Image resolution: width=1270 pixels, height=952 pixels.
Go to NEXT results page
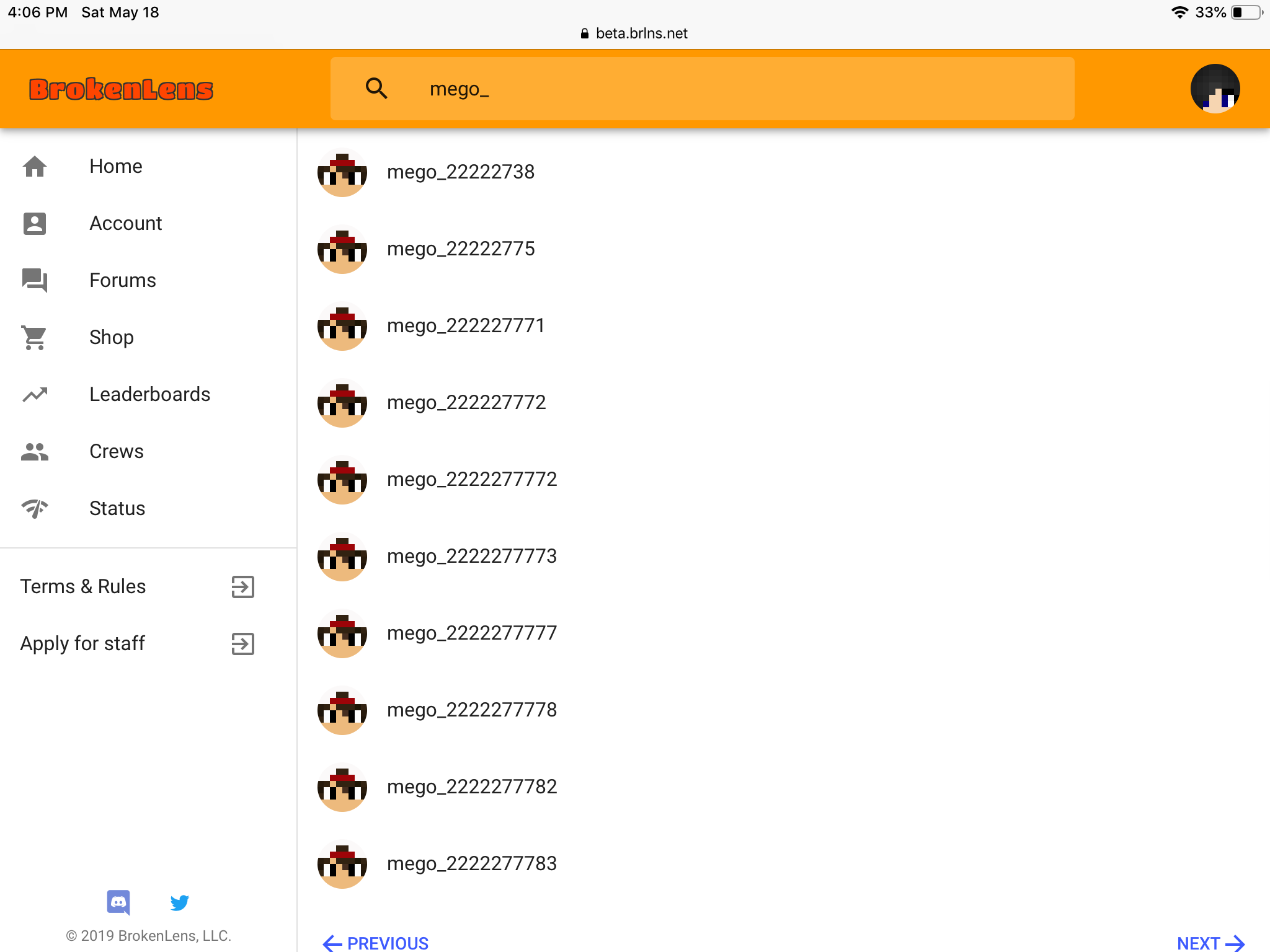[1211, 943]
